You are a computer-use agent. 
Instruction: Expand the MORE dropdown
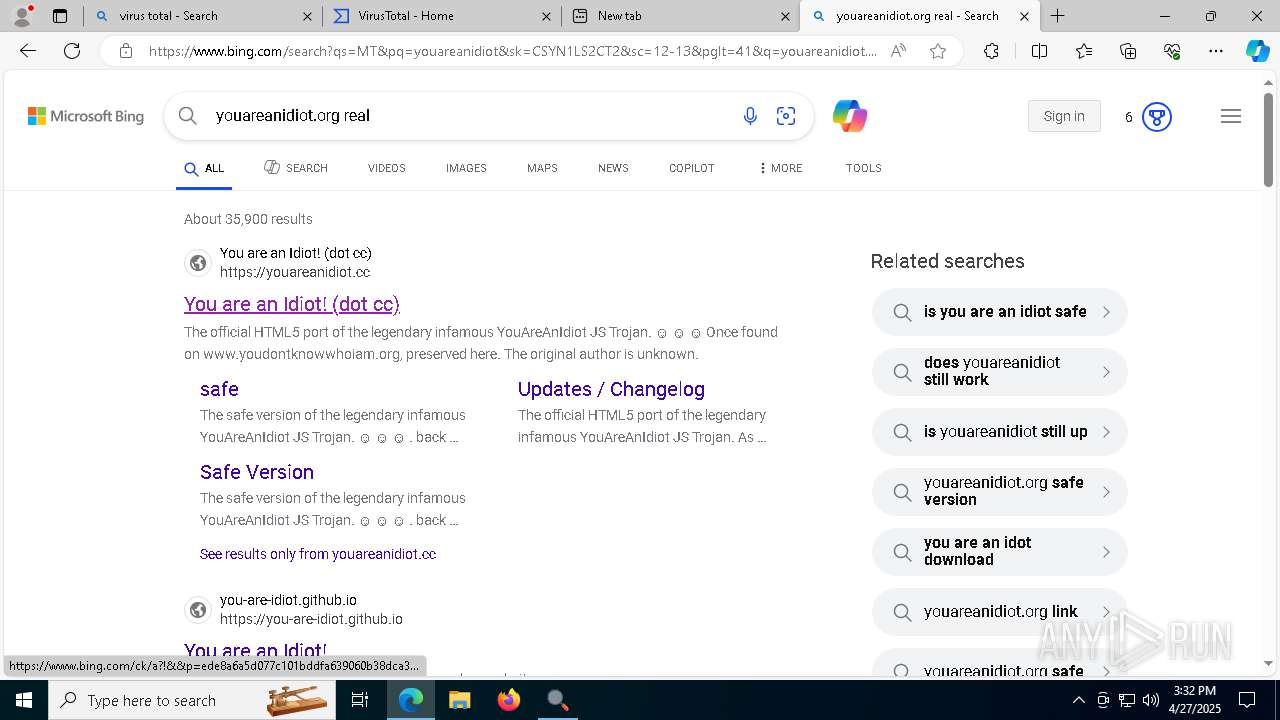click(780, 168)
